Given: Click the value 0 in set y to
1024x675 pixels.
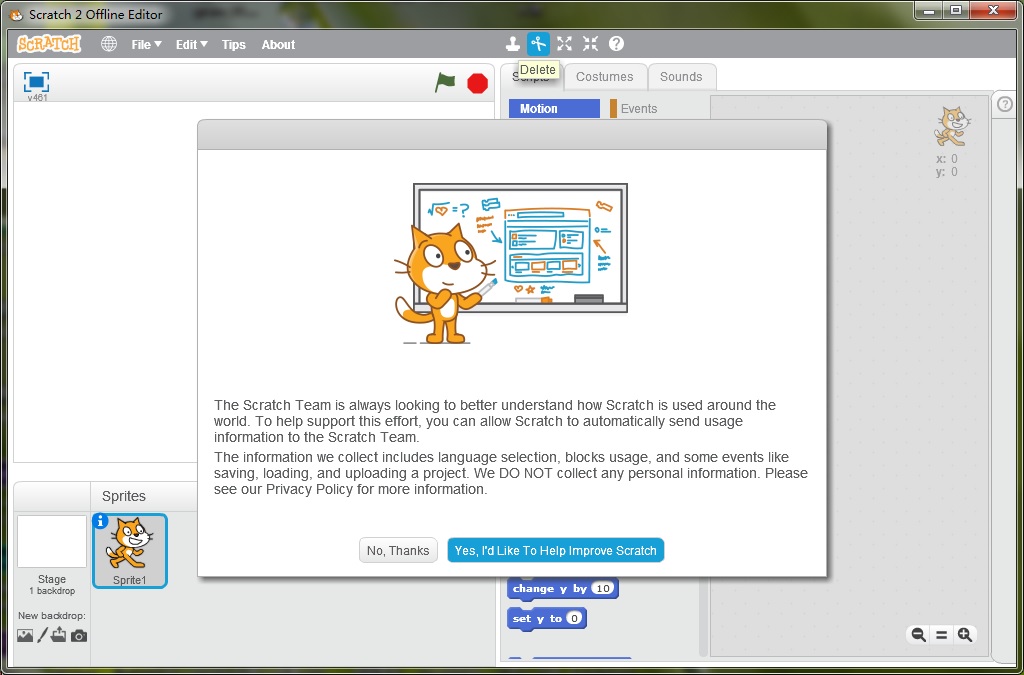Looking at the screenshot, I should [x=573, y=618].
